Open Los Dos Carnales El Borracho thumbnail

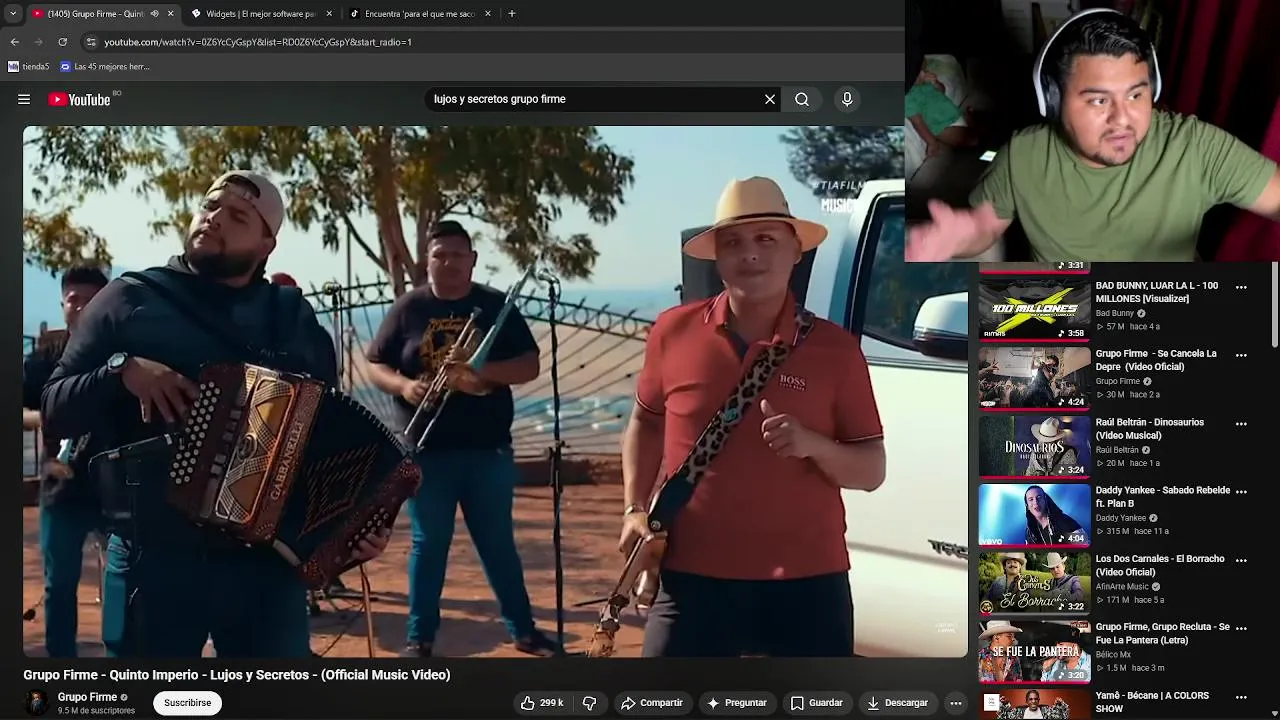click(1034, 583)
